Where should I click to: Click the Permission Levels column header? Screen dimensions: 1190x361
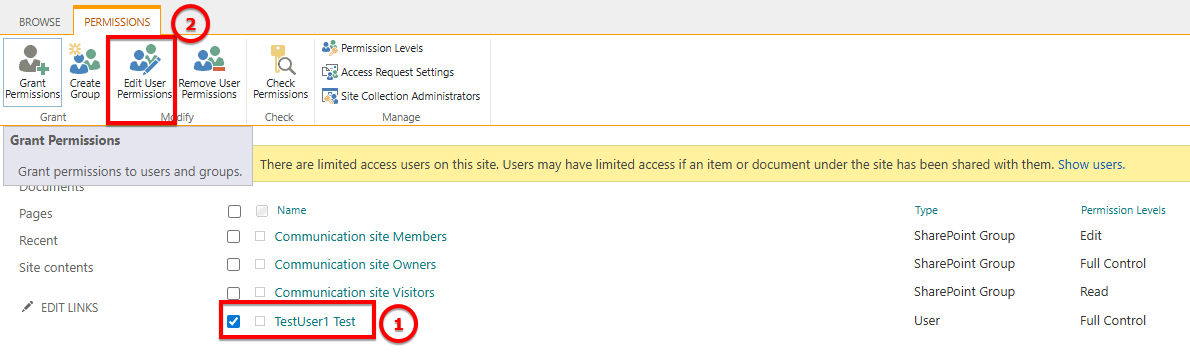tap(1122, 211)
